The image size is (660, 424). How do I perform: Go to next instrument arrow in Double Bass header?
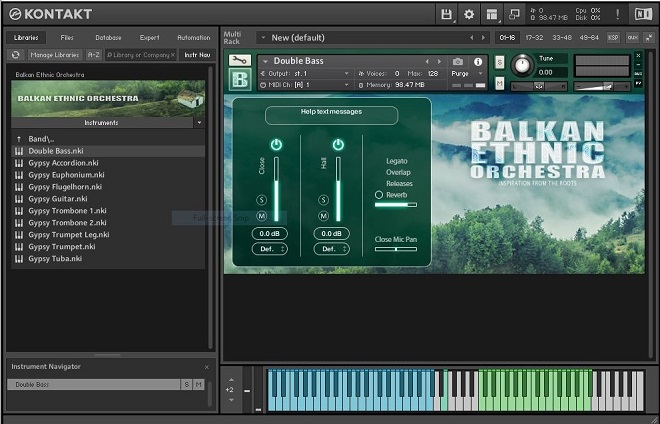tap(439, 61)
